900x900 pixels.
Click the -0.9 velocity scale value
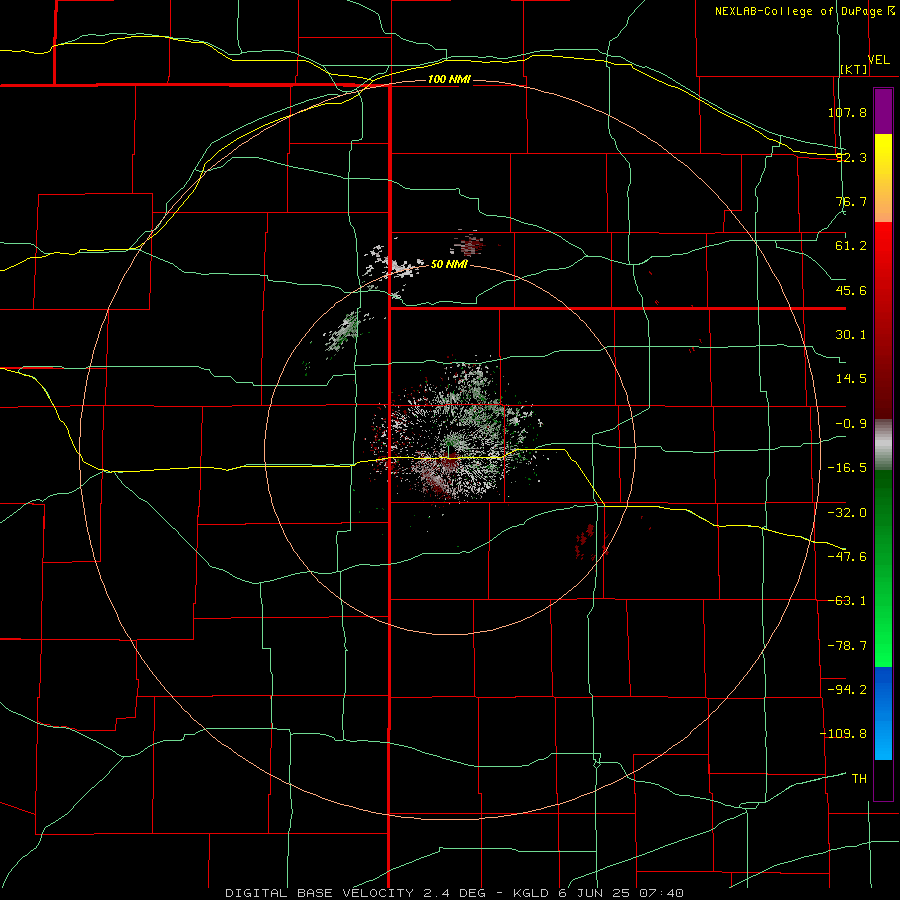pos(851,424)
